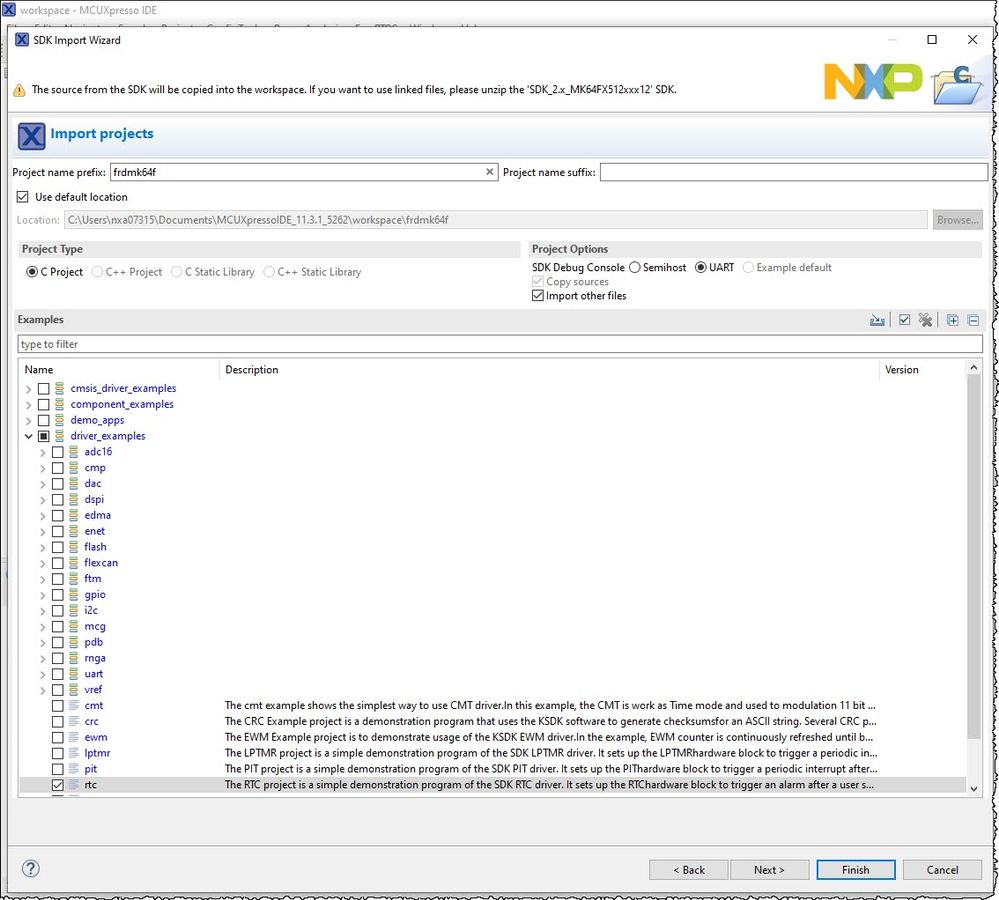Viewport: 999px width, 900px height.
Task: Click the select-all checkmark toolbar icon
Action: [904, 320]
